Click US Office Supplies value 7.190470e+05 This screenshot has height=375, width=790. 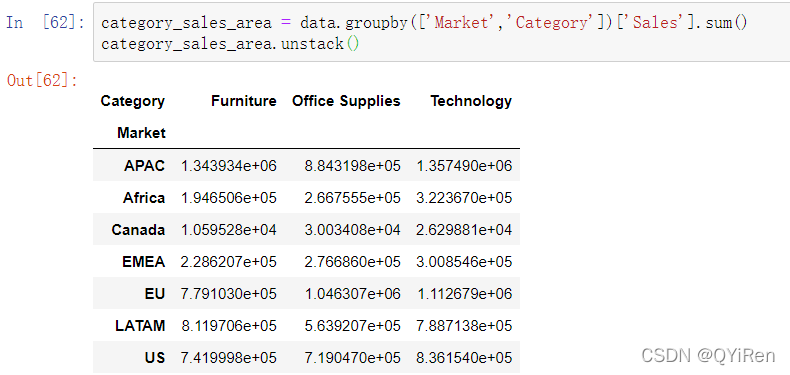click(x=353, y=358)
